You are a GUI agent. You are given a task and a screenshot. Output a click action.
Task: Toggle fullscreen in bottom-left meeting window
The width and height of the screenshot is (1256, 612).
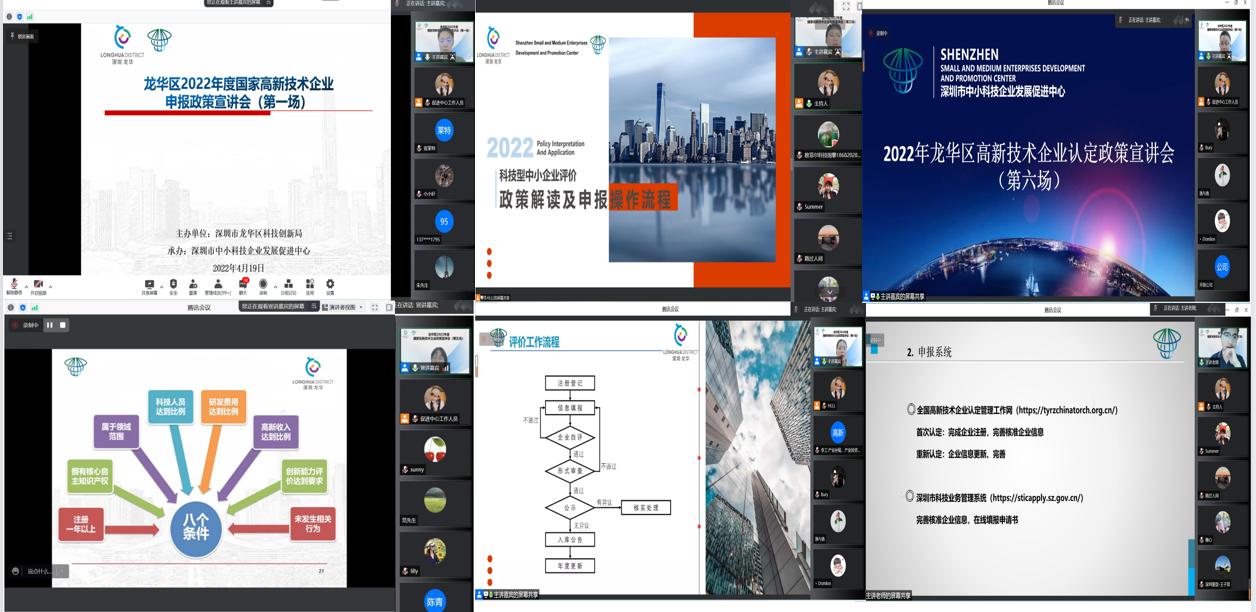click(374, 307)
